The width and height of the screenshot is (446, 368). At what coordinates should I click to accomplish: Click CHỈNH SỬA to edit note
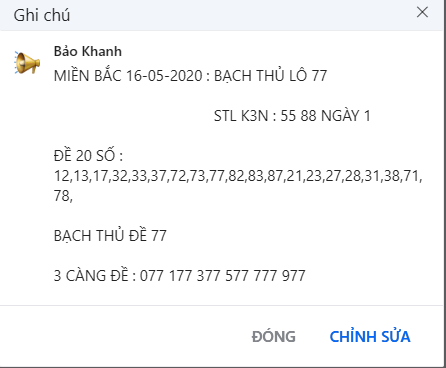370,336
